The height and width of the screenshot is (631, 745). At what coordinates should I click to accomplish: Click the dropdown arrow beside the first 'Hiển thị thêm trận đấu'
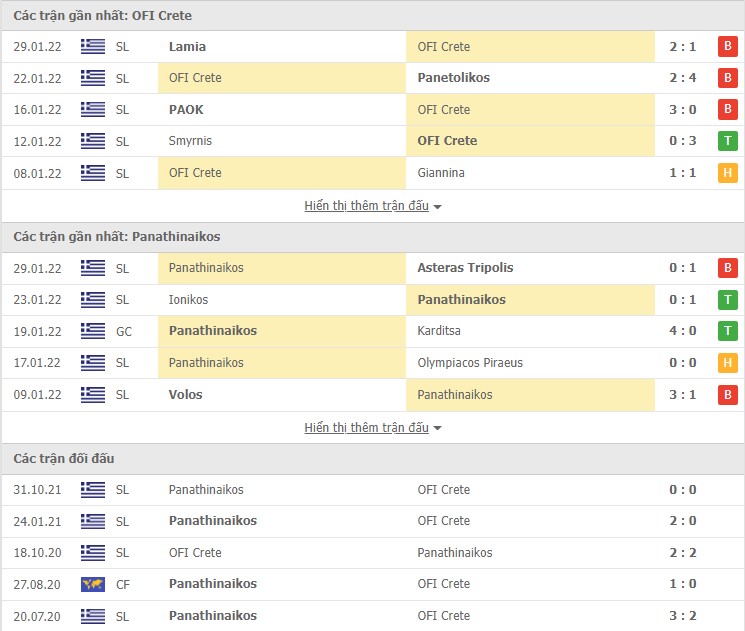pyautogui.click(x=438, y=207)
